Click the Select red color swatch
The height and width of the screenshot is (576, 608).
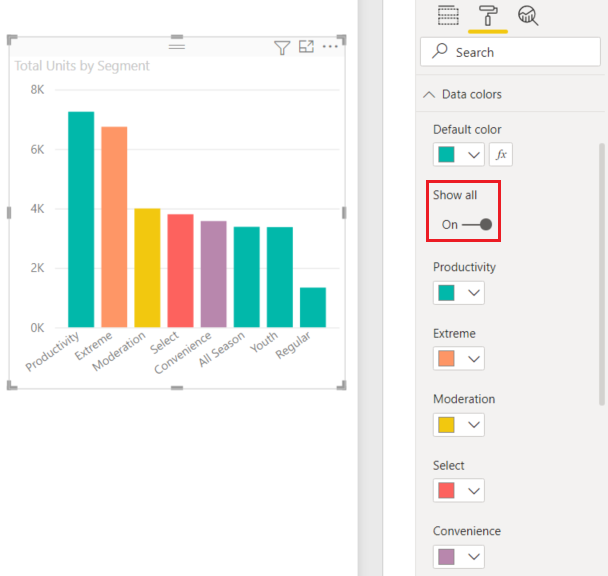pos(446,490)
